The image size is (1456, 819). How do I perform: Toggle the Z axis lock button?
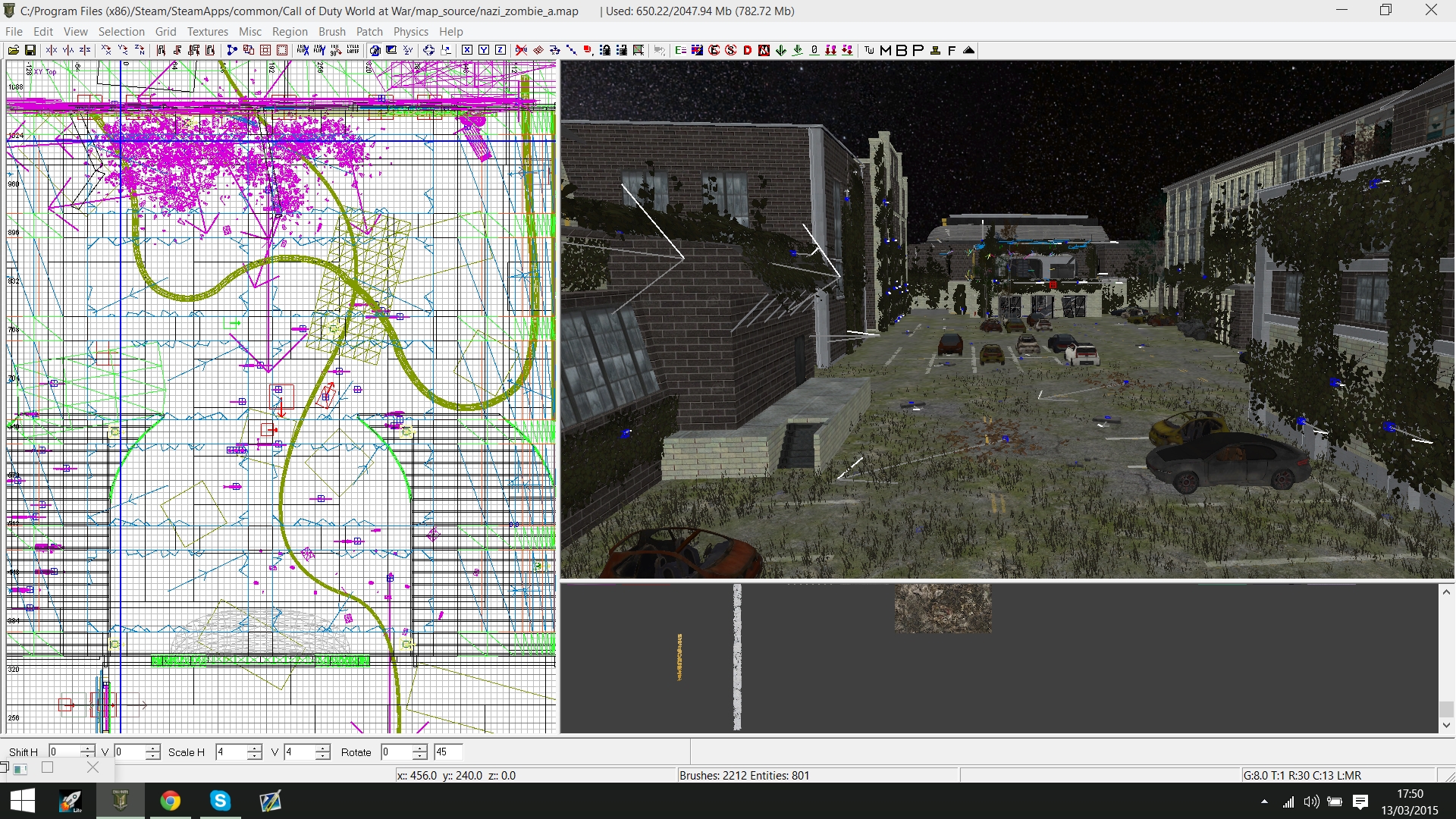click(x=500, y=50)
